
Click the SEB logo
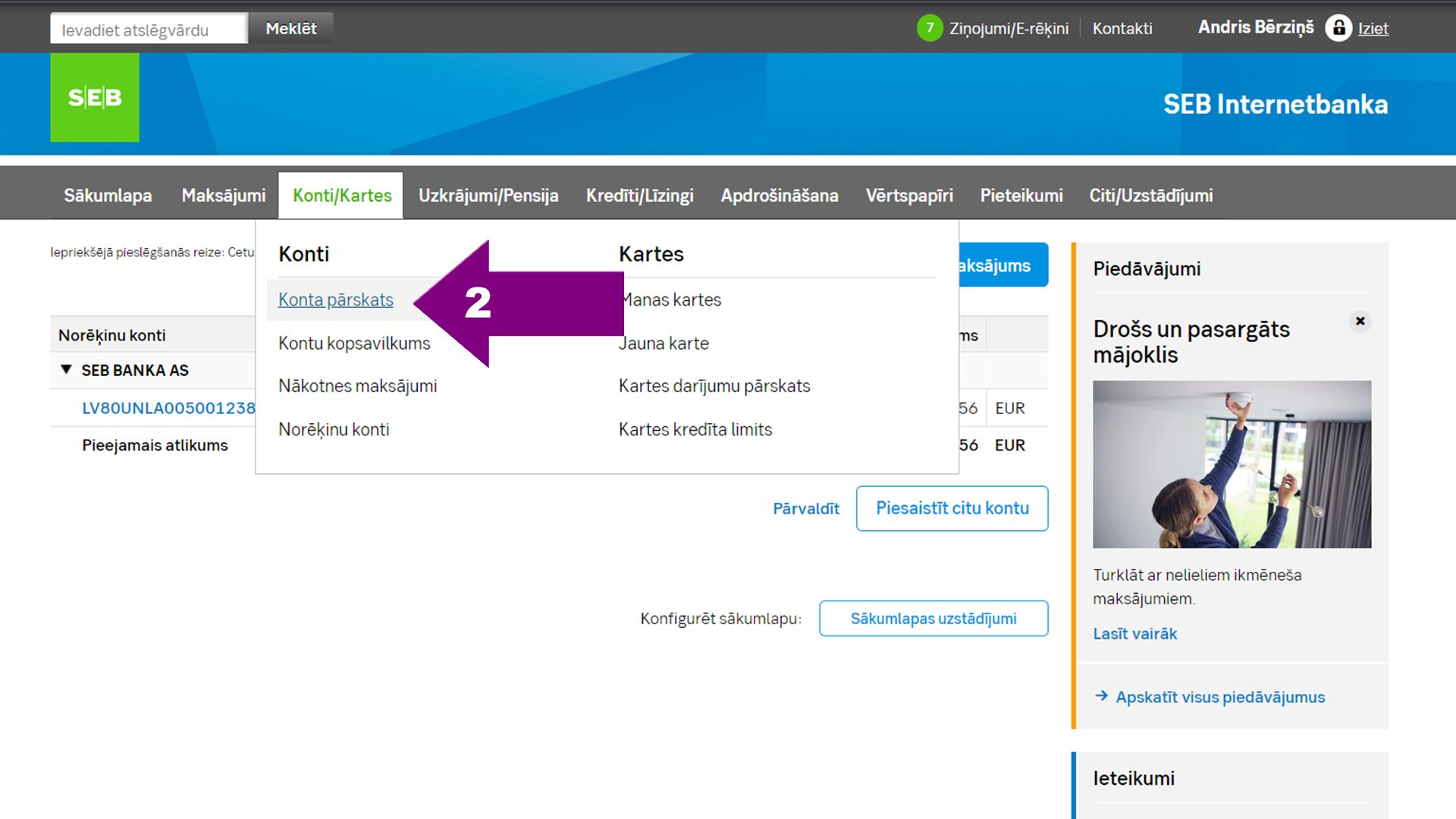coord(95,97)
